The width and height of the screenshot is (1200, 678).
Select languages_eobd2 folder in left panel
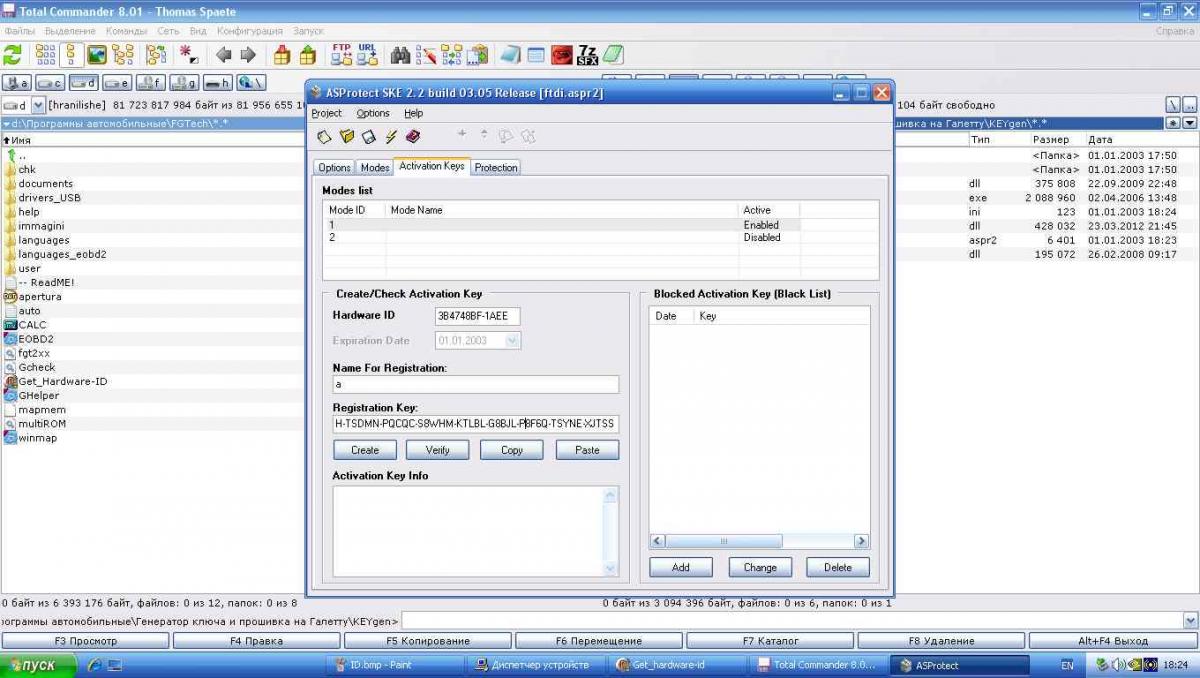click(x=54, y=254)
